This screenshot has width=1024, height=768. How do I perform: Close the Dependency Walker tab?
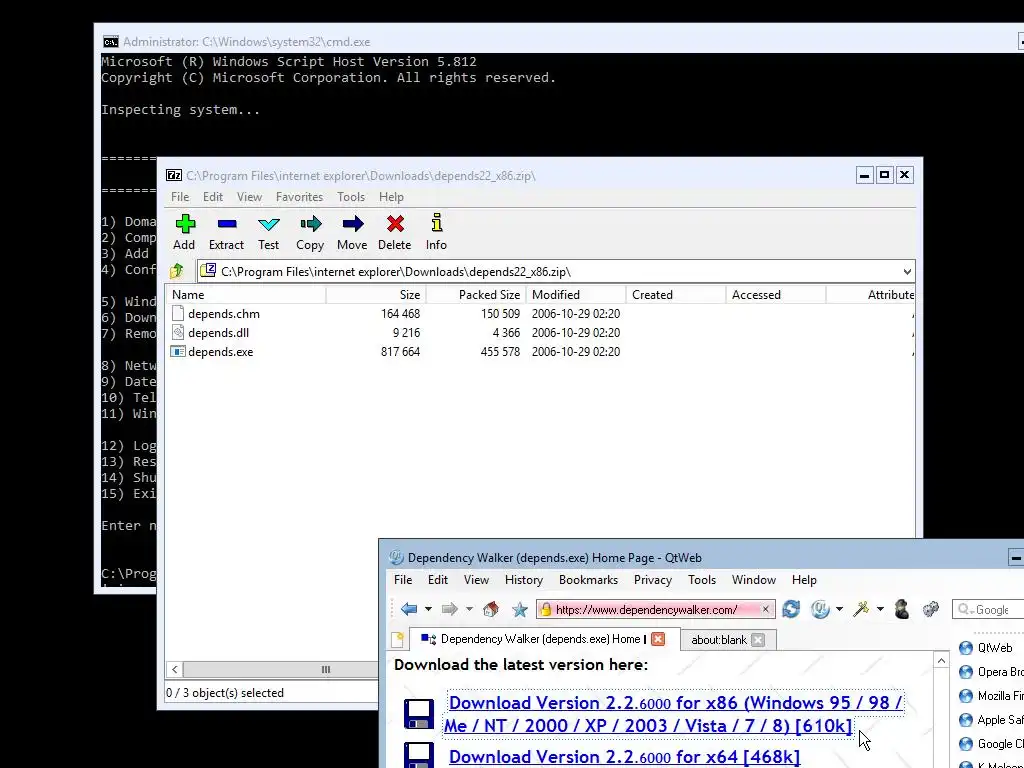pyautogui.click(x=658, y=639)
